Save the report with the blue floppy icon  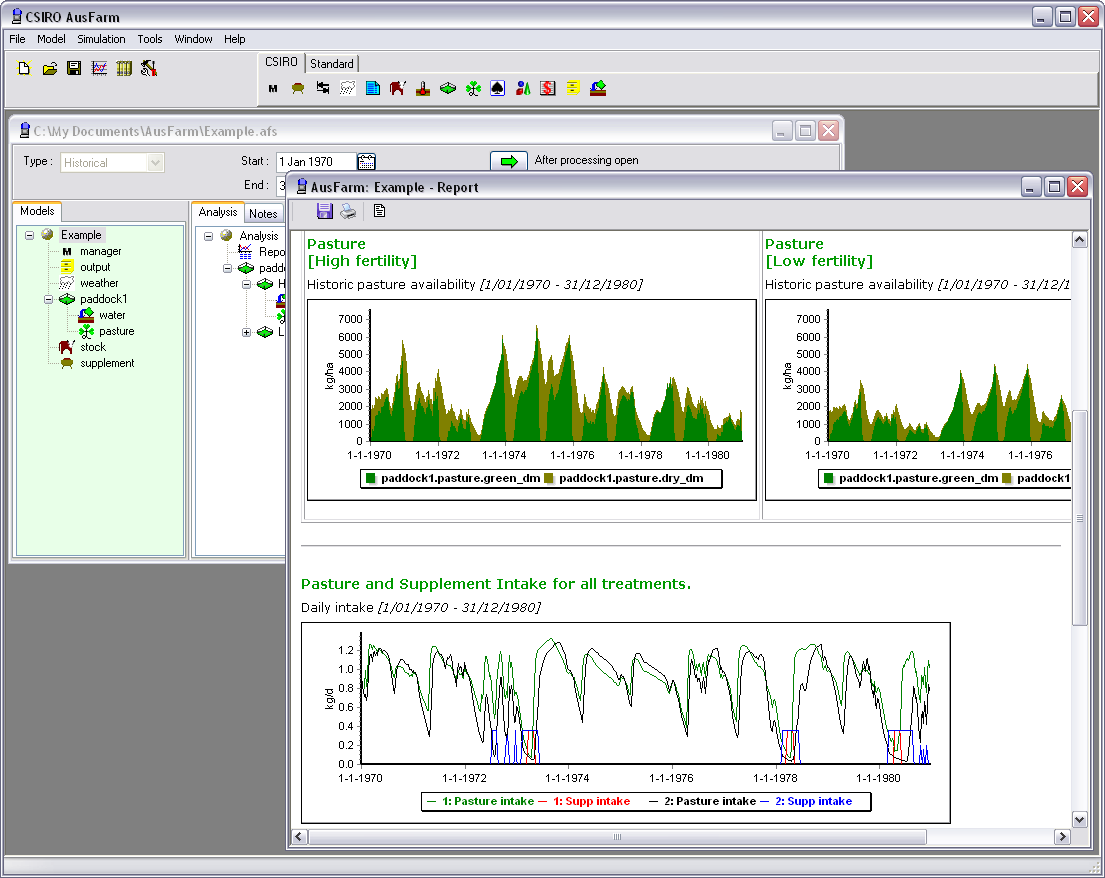324,211
